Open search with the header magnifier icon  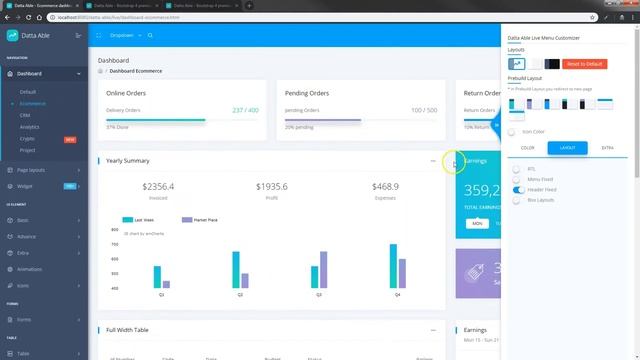(x=150, y=36)
